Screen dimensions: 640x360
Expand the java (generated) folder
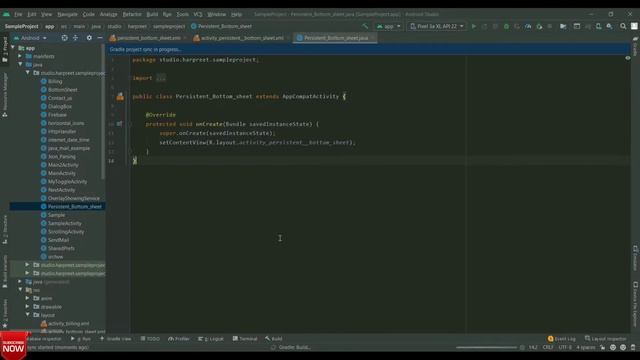[20, 282]
